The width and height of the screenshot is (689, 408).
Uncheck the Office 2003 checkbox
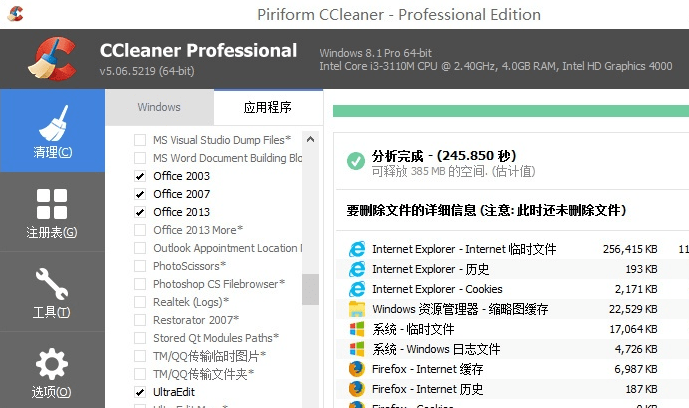pyautogui.click(x=140, y=176)
